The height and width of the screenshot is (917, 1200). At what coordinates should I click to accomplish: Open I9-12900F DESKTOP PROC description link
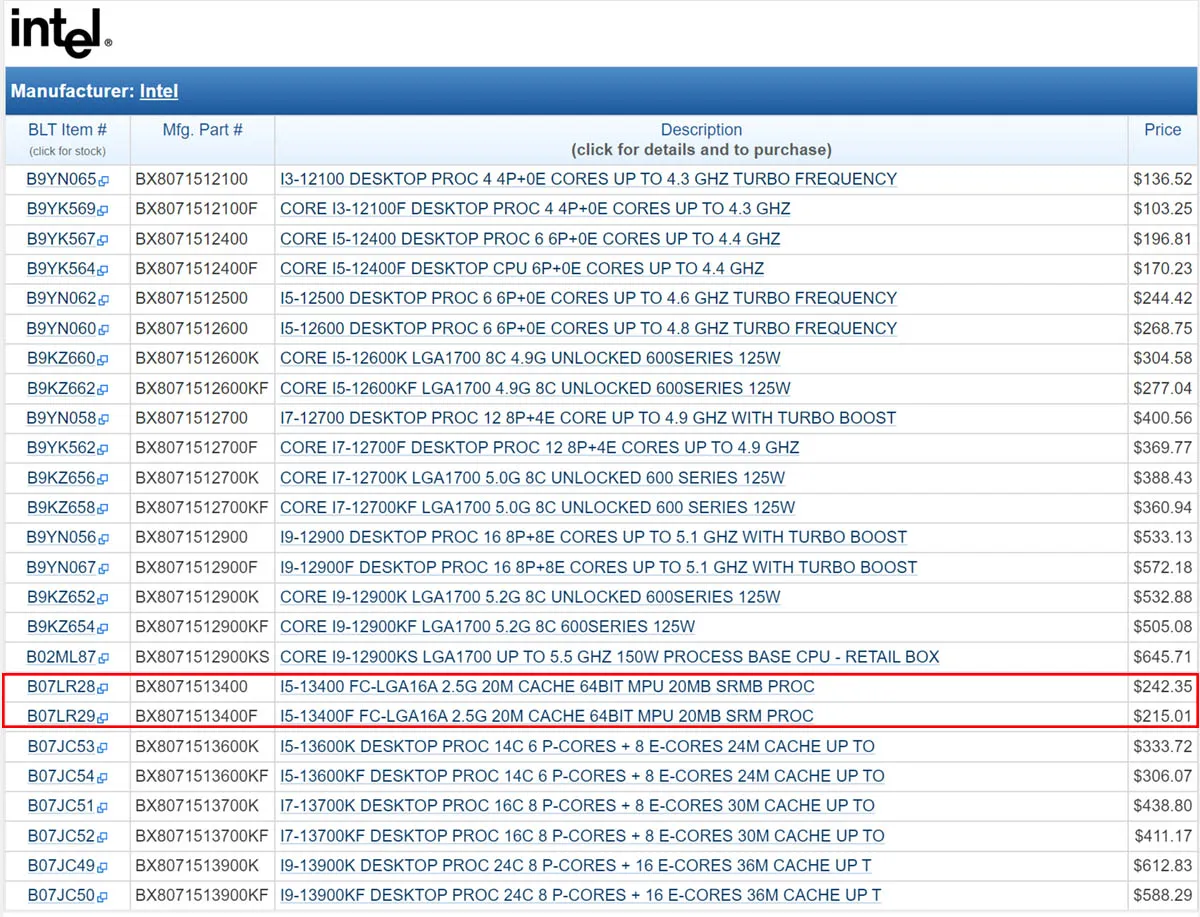click(x=599, y=567)
